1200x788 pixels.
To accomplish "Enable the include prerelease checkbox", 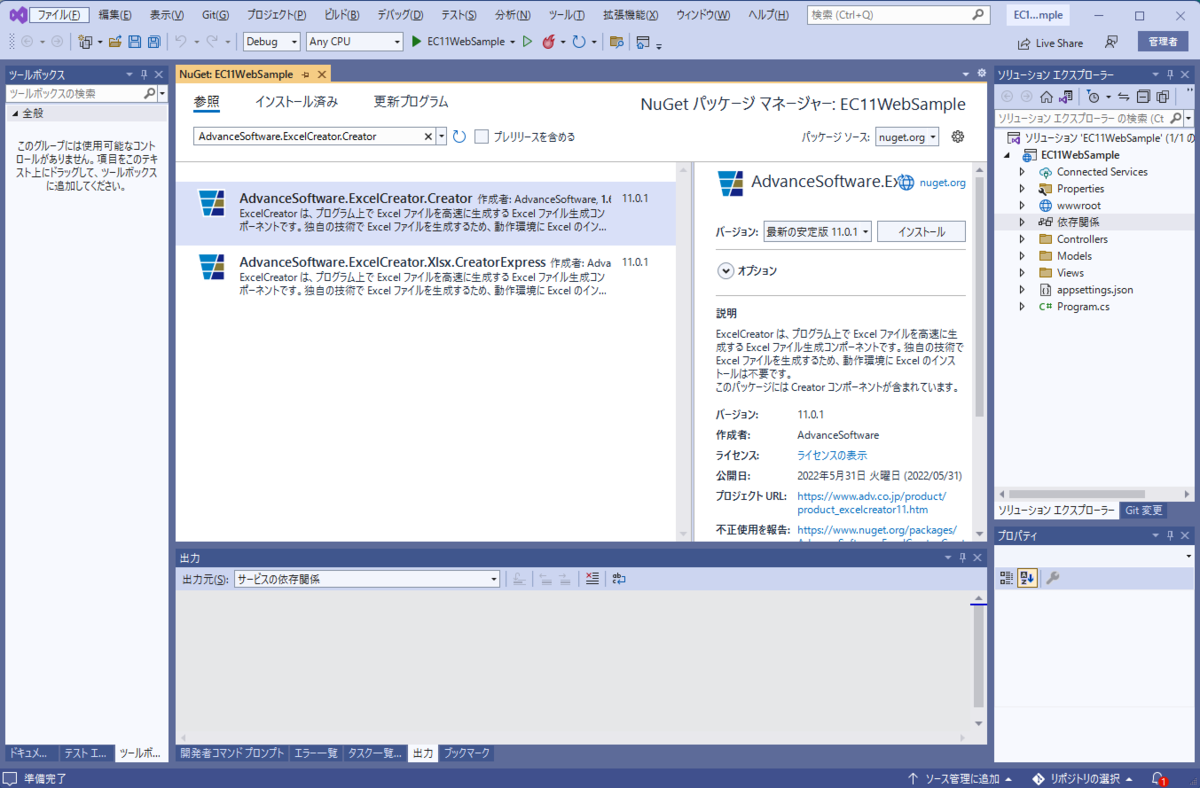I will pos(481,136).
